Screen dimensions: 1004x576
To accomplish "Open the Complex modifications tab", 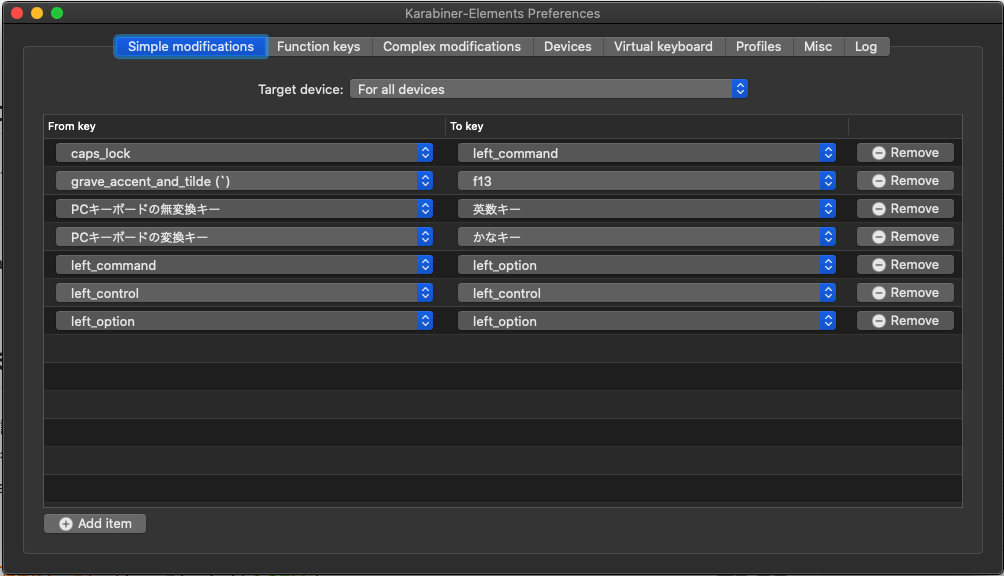I will pos(451,47).
